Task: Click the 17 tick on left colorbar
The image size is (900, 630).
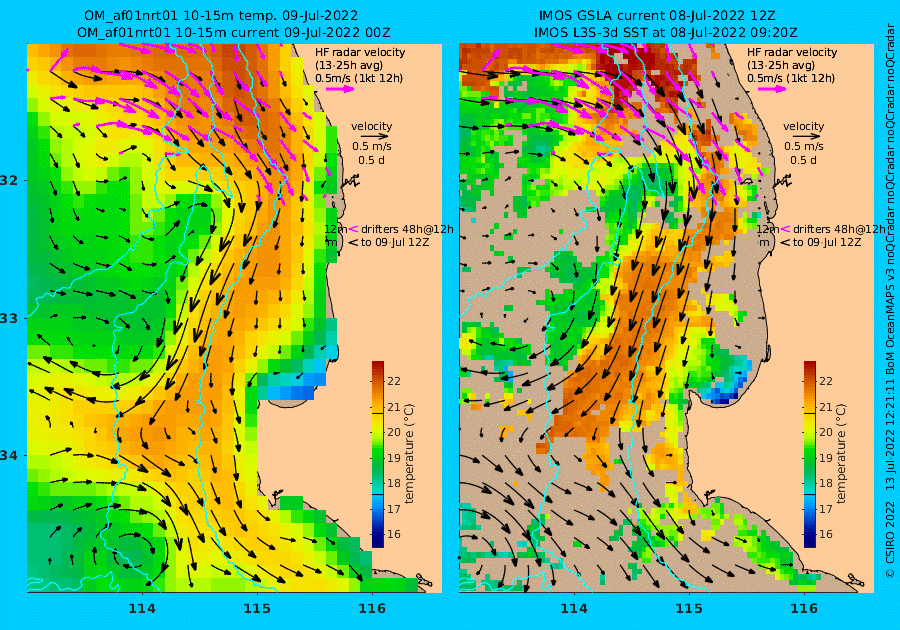Action: [394, 509]
